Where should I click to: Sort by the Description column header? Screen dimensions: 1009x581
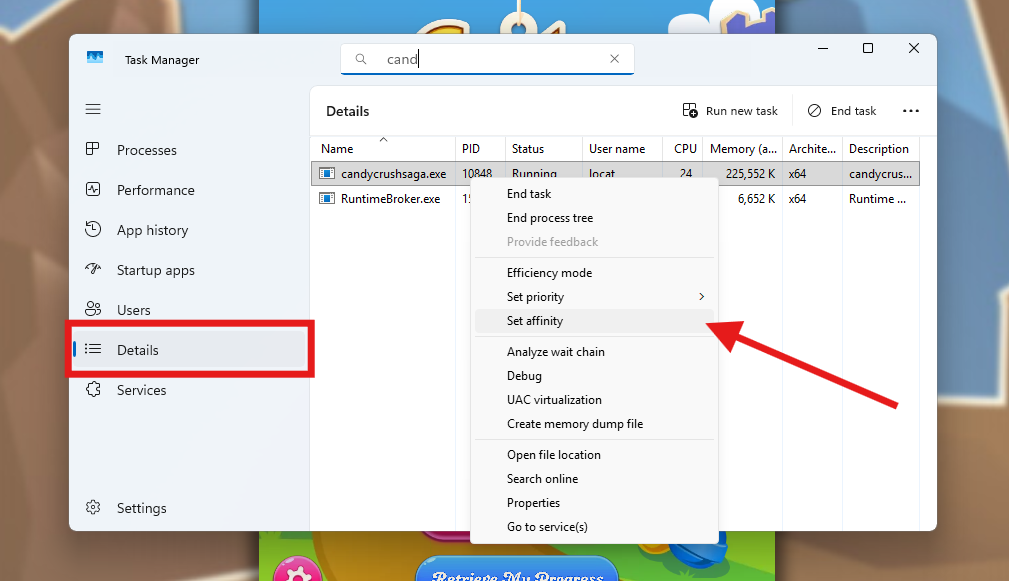click(x=880, y=149)
